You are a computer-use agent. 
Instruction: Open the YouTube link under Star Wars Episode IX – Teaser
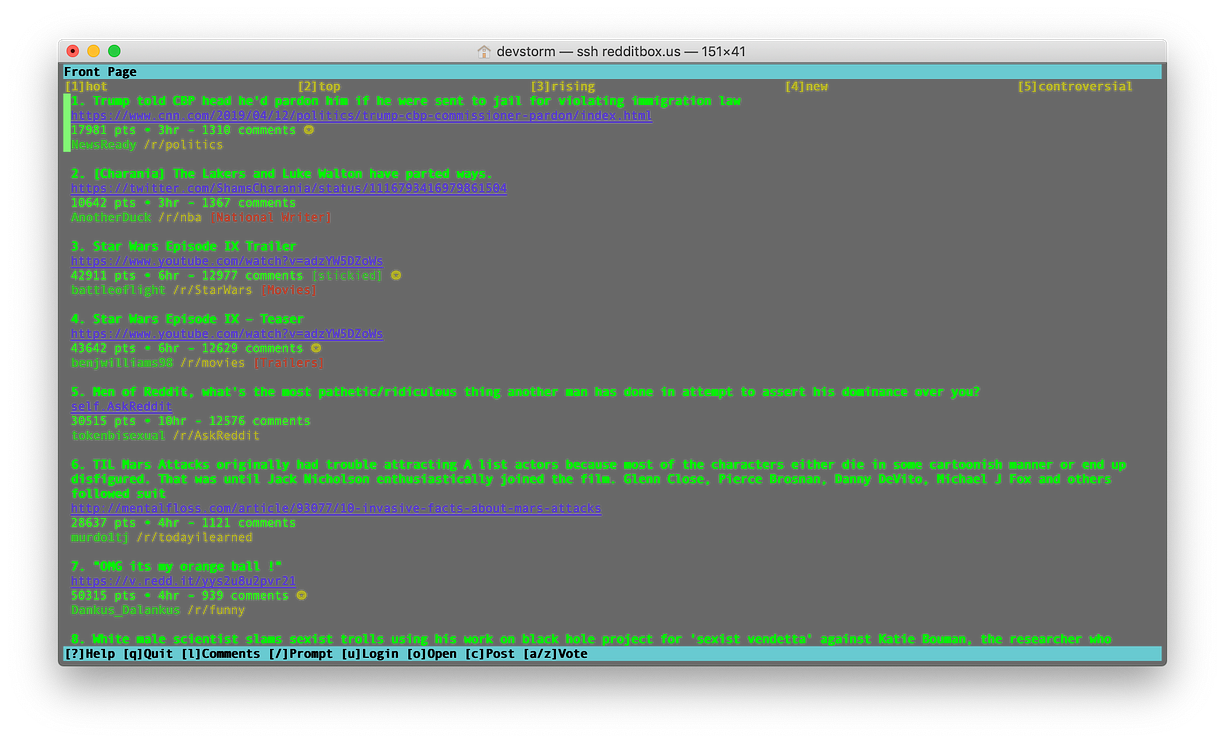(x=227, y=334)
